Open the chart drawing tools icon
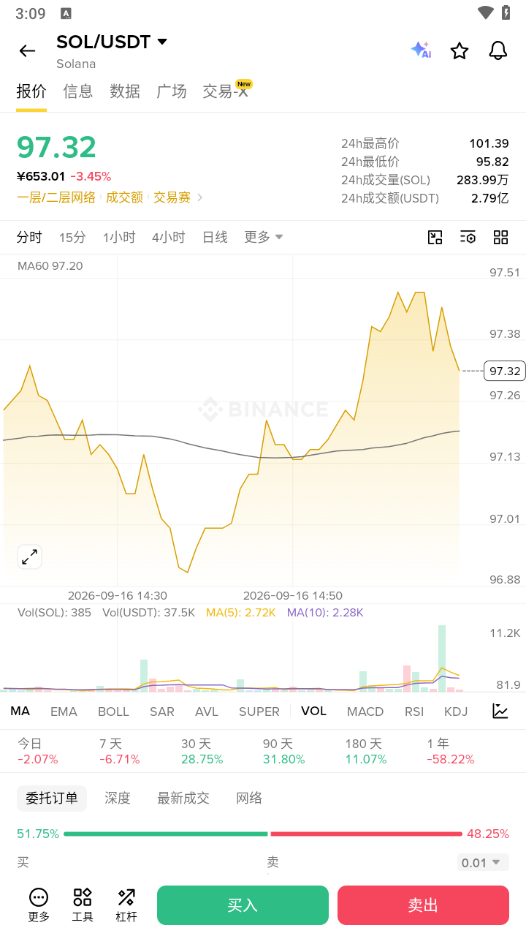This screenshot has height=936, width=526. (x=435, y=237)
